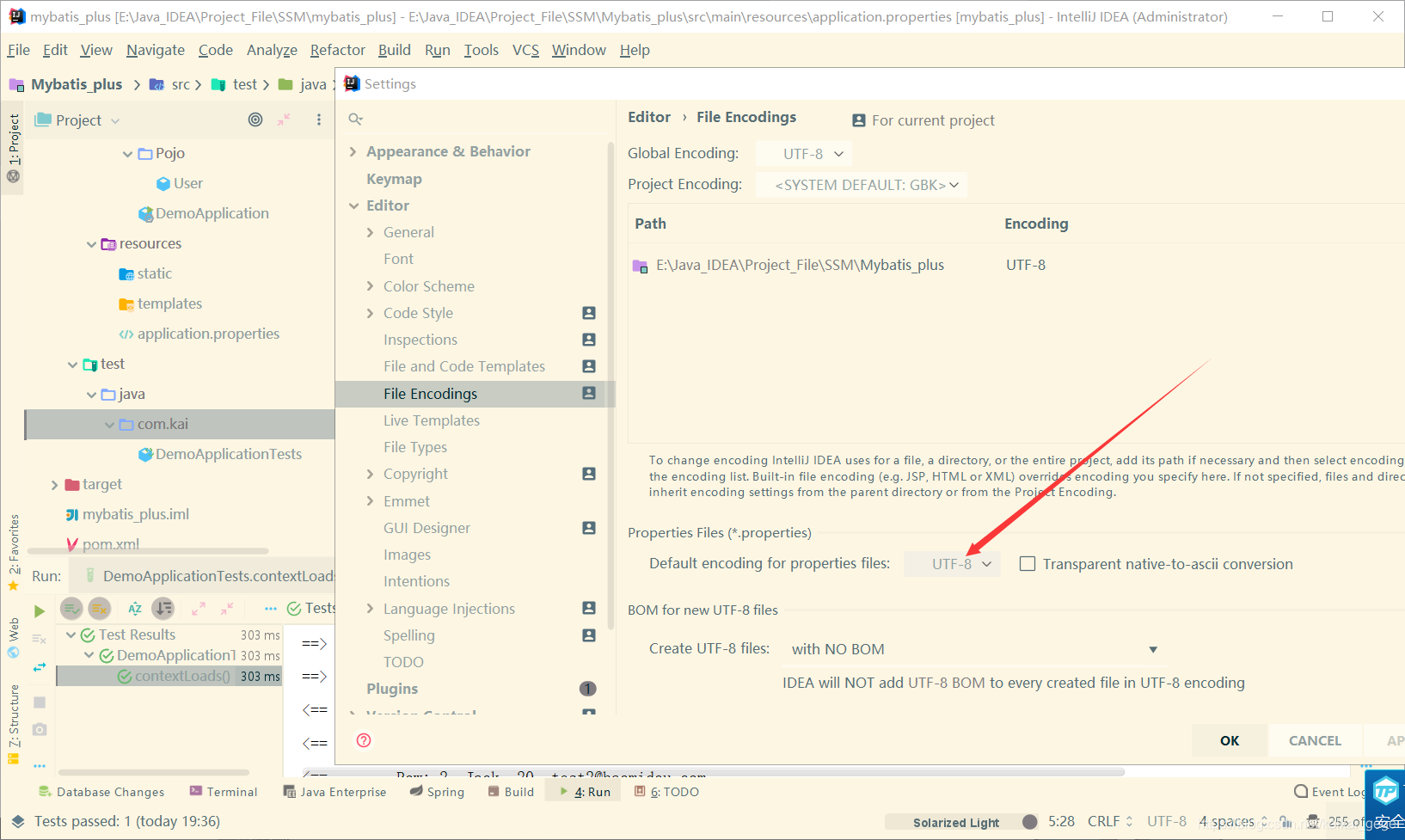Screen dimensions: 1405x840
Task: Open the Z: Structure side tool window
Action: (x=13, y=715)
